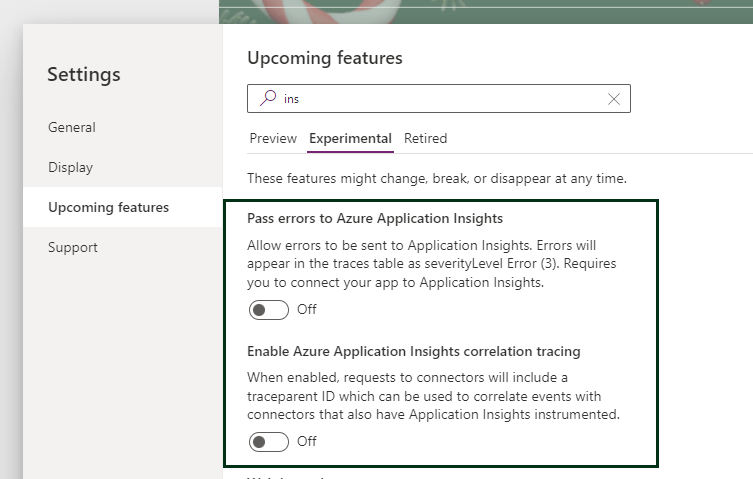Click the Pass errors to Azure Application Insights title
The height and width of the screenshot is (479, 753).
375,218
